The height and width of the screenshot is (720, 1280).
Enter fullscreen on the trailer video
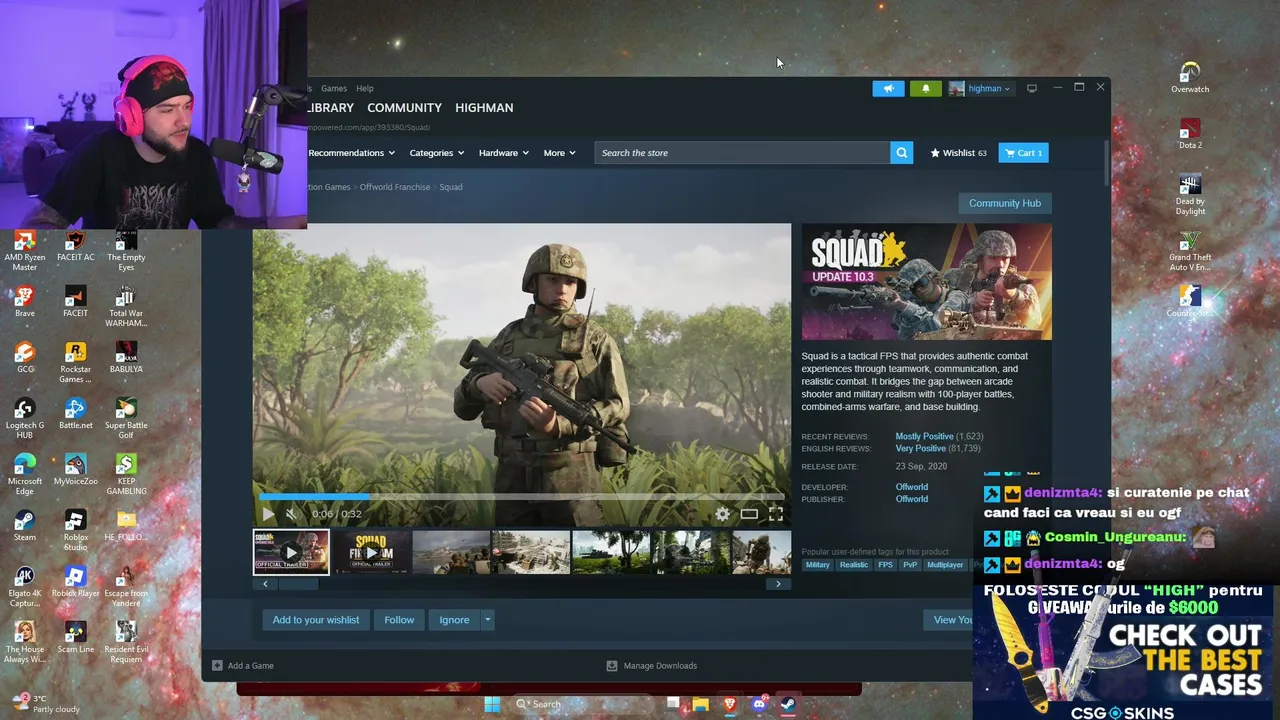[775, 514]
